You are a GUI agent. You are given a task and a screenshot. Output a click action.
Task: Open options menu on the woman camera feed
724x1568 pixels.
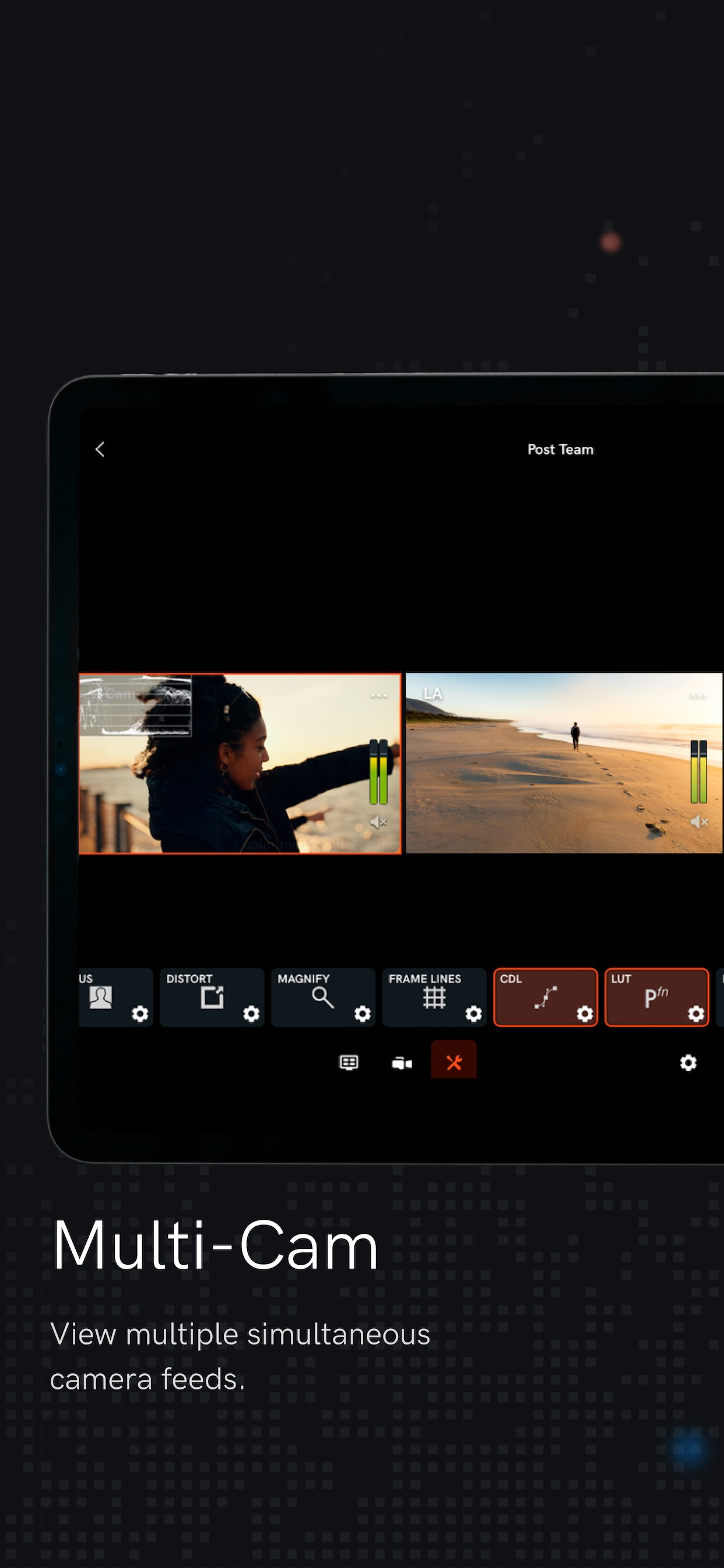click(378, 695)
